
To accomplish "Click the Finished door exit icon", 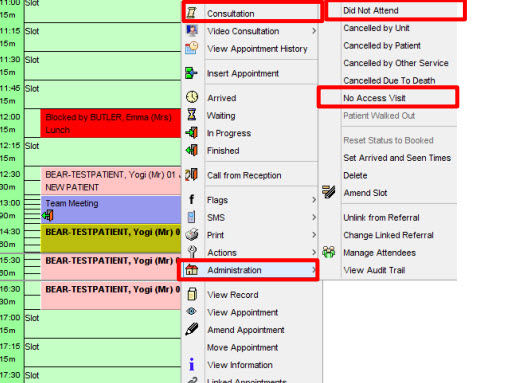I will coord(192,150).
